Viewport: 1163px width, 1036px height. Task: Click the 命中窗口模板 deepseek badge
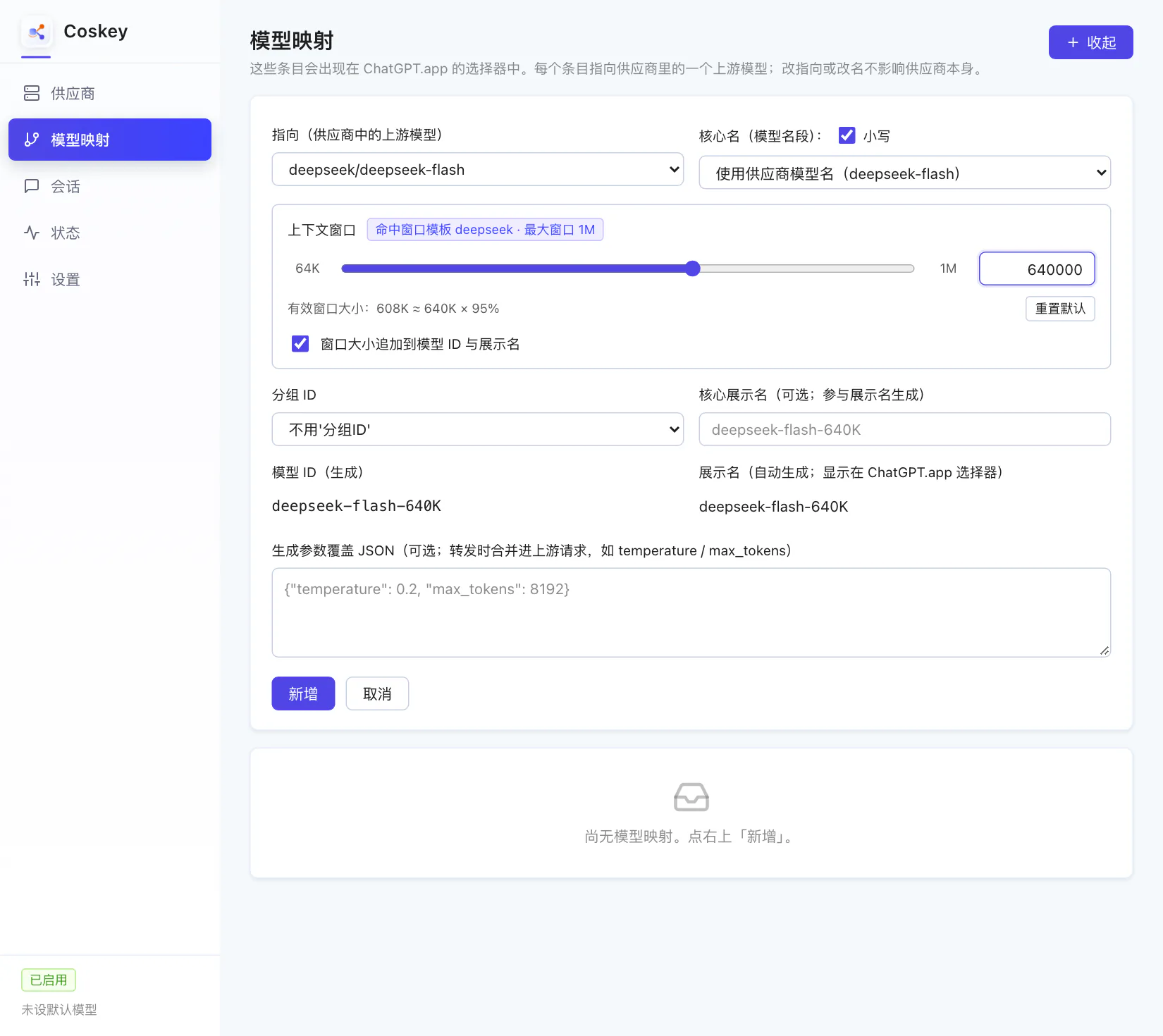click(485, 230)
